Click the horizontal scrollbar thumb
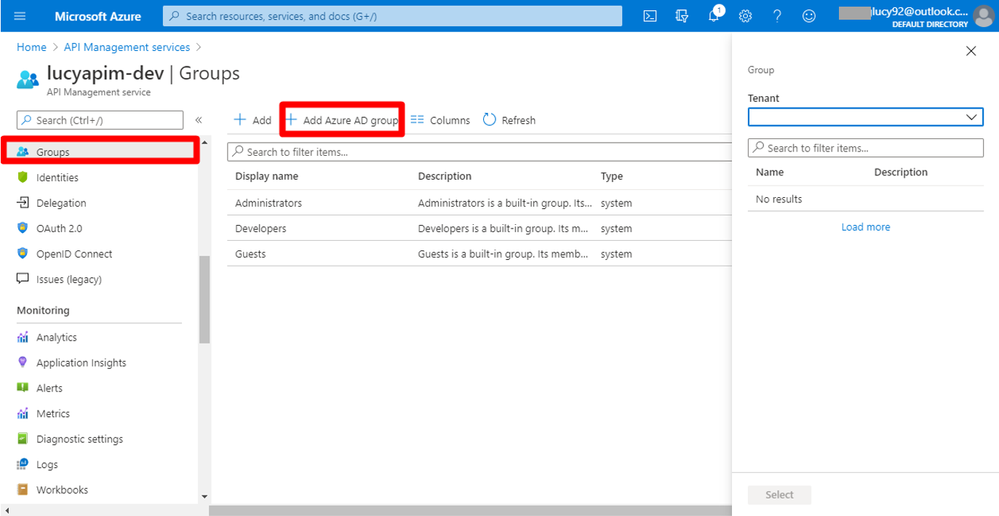 tap(470, 510)
